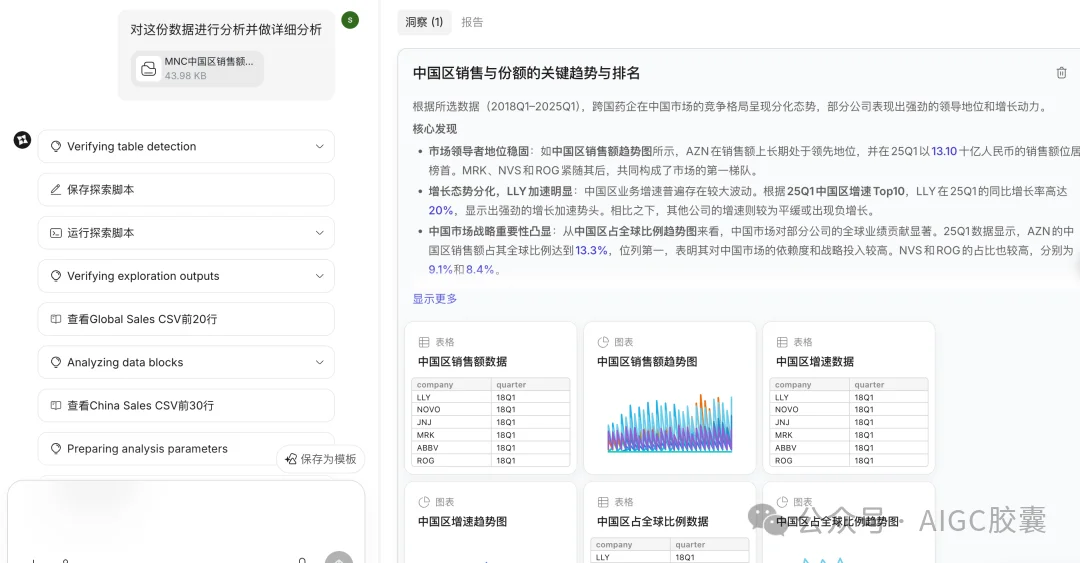Image resolution: width=1080 pixels, height=563 pixels.
Task: Open the 中国区销售额趋势图 chart card
Action: (669, 398)
